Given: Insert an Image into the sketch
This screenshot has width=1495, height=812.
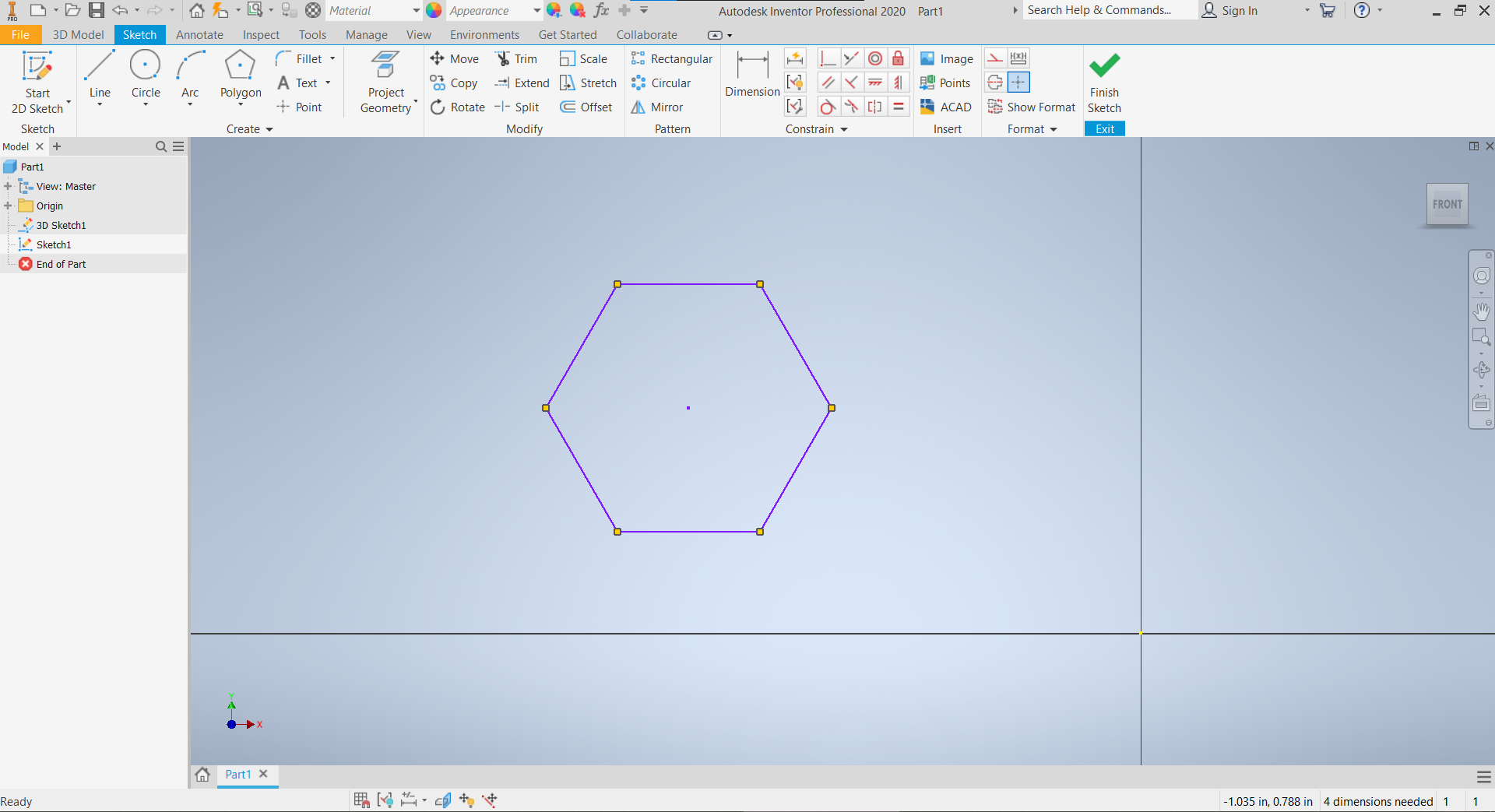Looking at the screenshot, I should [x=946, y=58].
